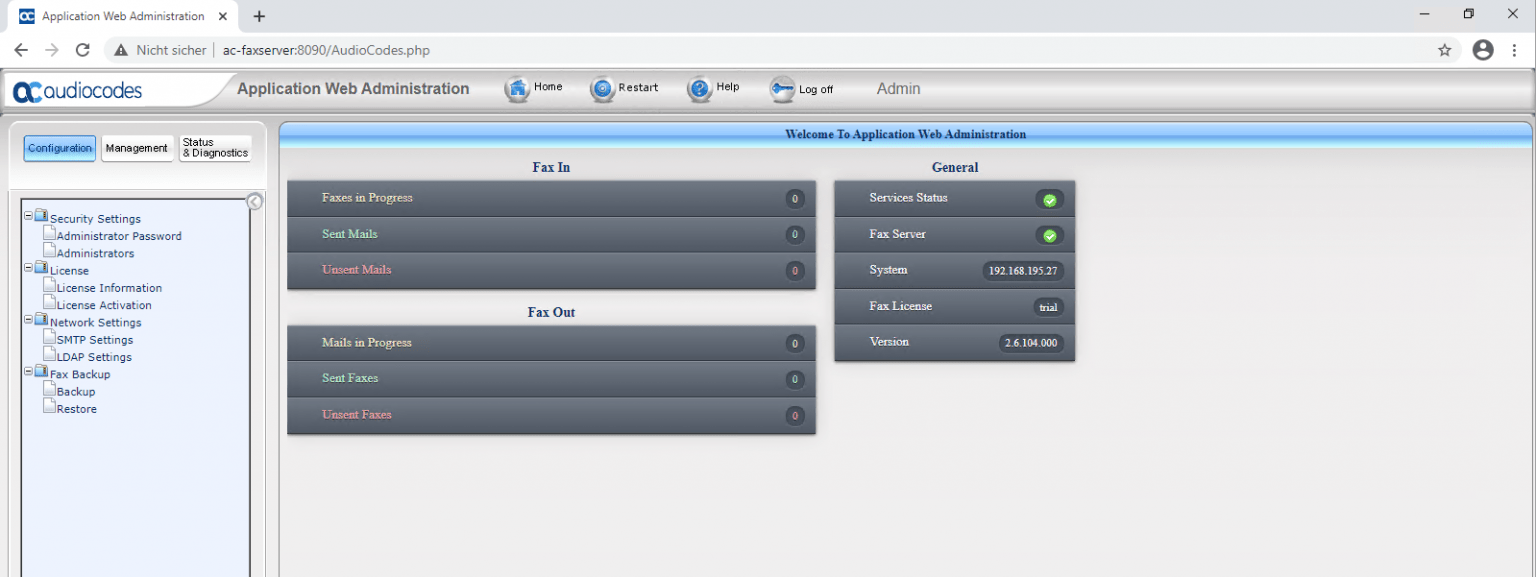1536x577 pixels.
Task: Select SMTP Settings in the tree
Action: [x=94, y=339]
